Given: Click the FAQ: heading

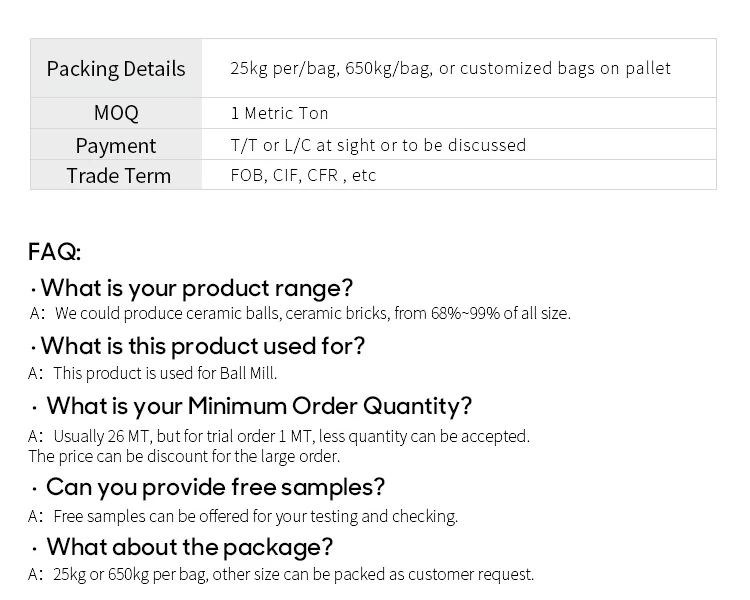Looking at the screenshot, I should [x=55, y=252].
